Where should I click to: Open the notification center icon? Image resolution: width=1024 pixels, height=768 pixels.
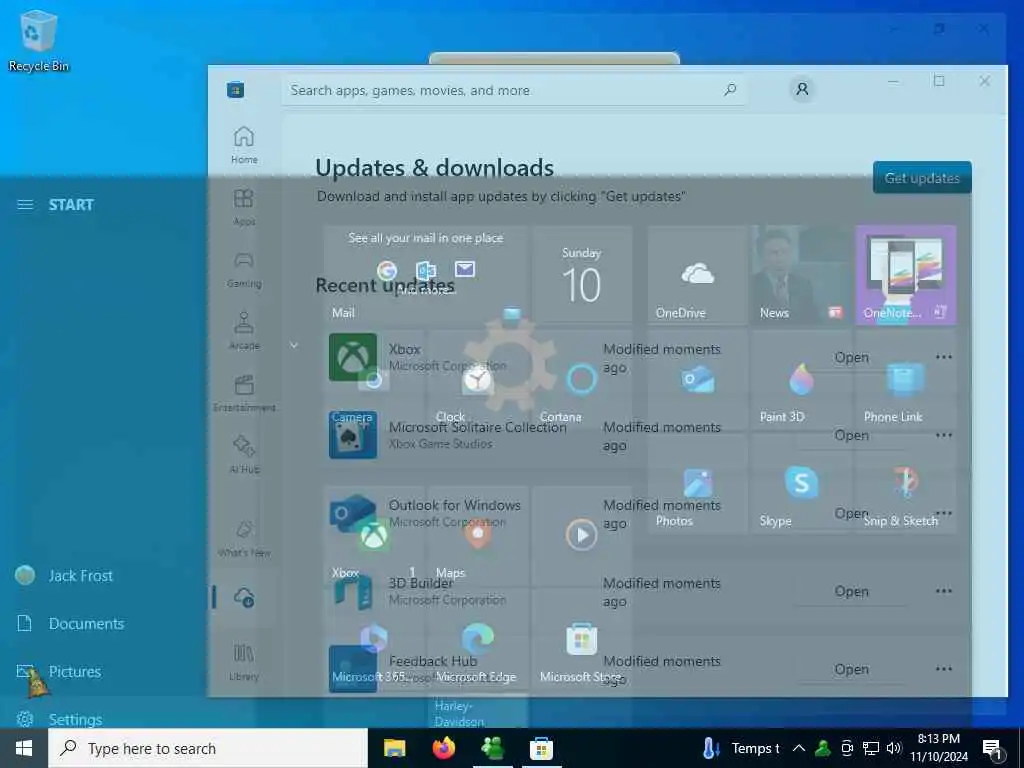(991, 749)
